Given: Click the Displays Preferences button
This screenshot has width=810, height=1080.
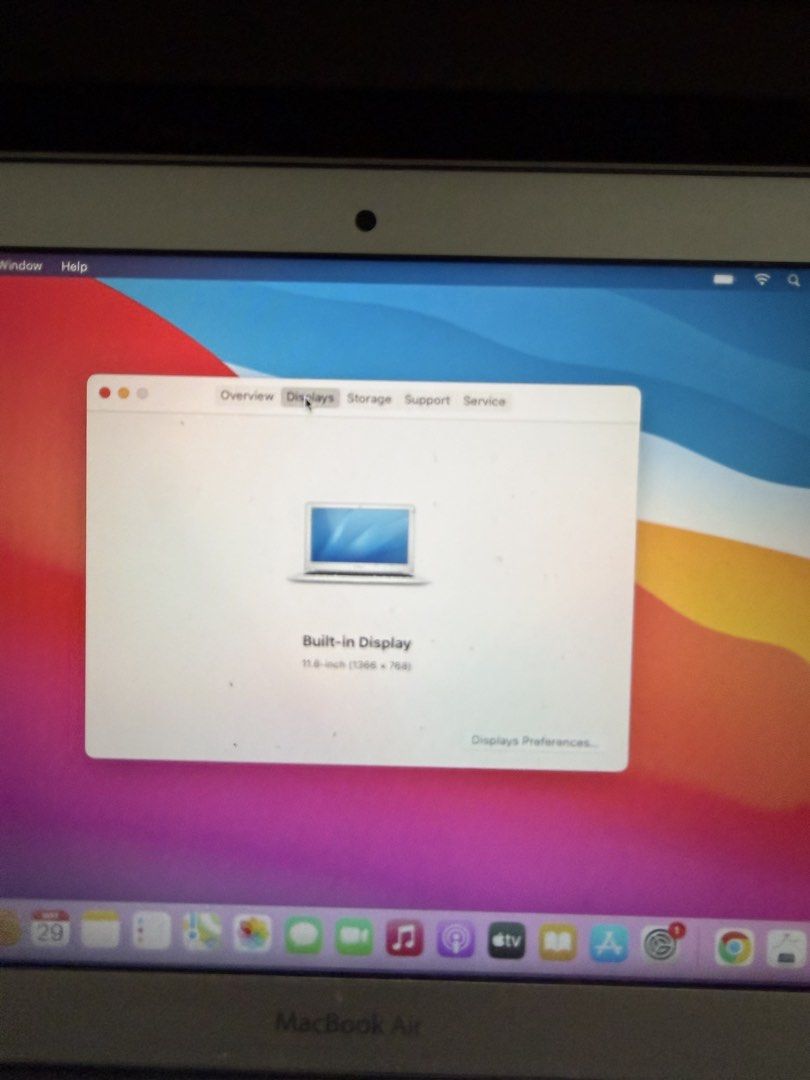Looking at the screenshot, I should click(x=534, y=742).
